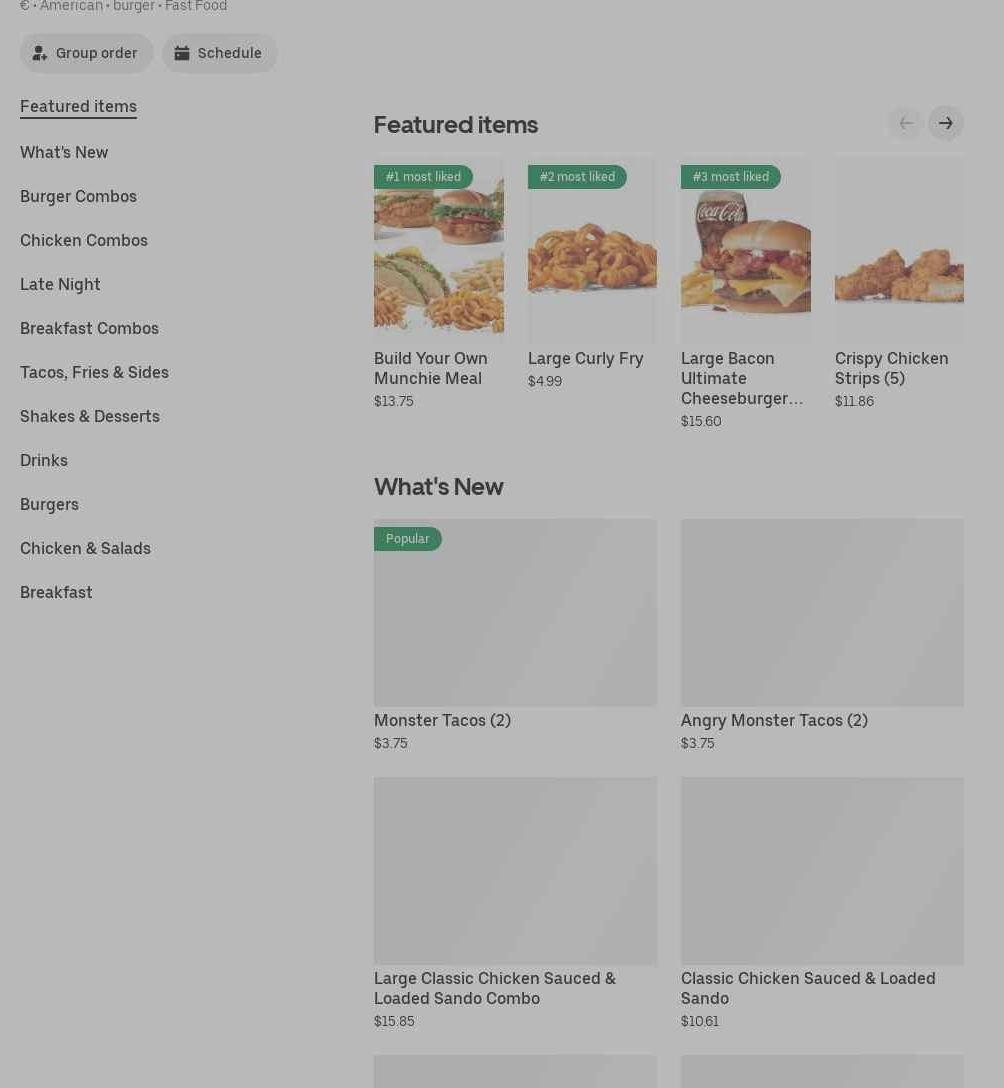Screen dimensions: 1004x1088
Task: Click the Popular badge on Monster Tacos
Action: pyautogui.click(x=408, y=539)
